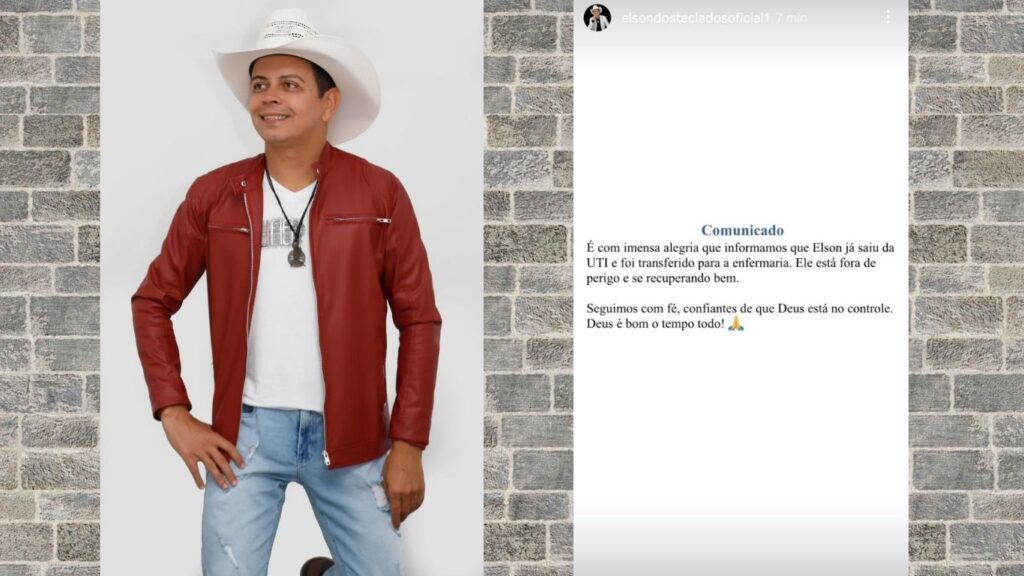
Task: Click the white t-shirt graphic print
Action: [280, 233]
